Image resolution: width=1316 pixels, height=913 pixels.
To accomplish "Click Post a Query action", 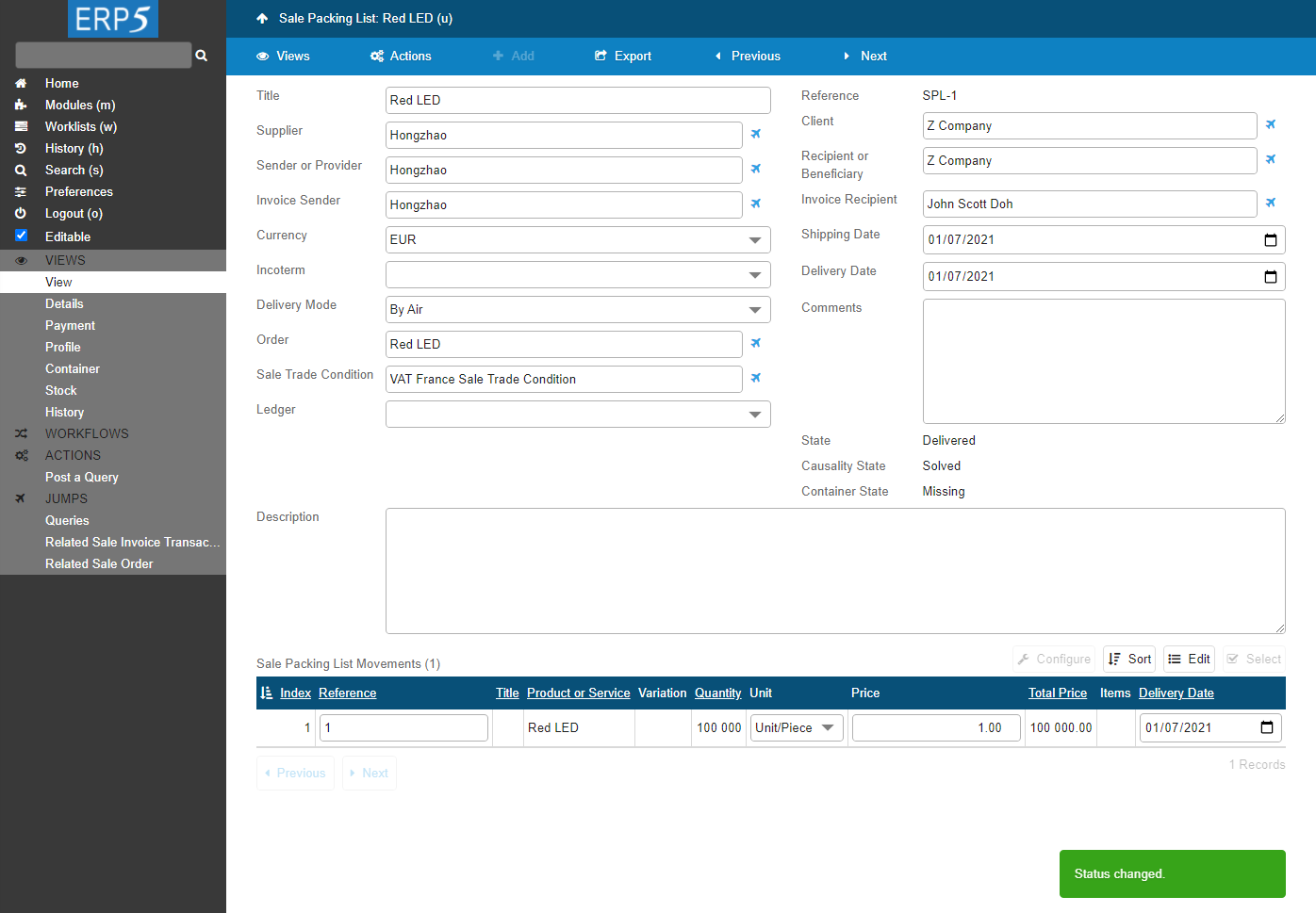I will click(82, 477).
